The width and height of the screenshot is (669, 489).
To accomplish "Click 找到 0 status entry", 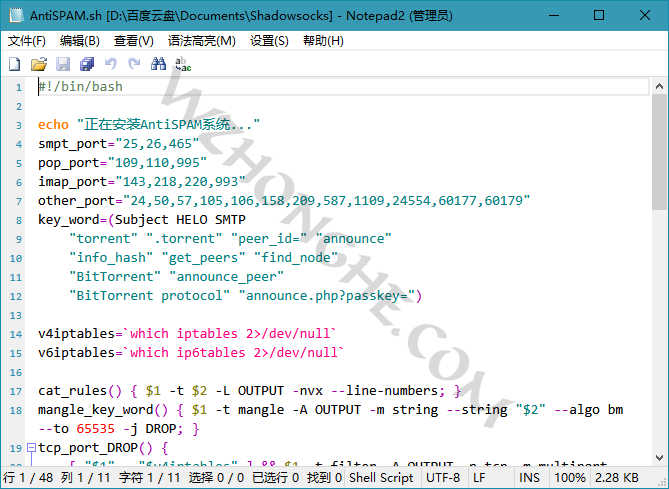I will (x=324, y=477).
